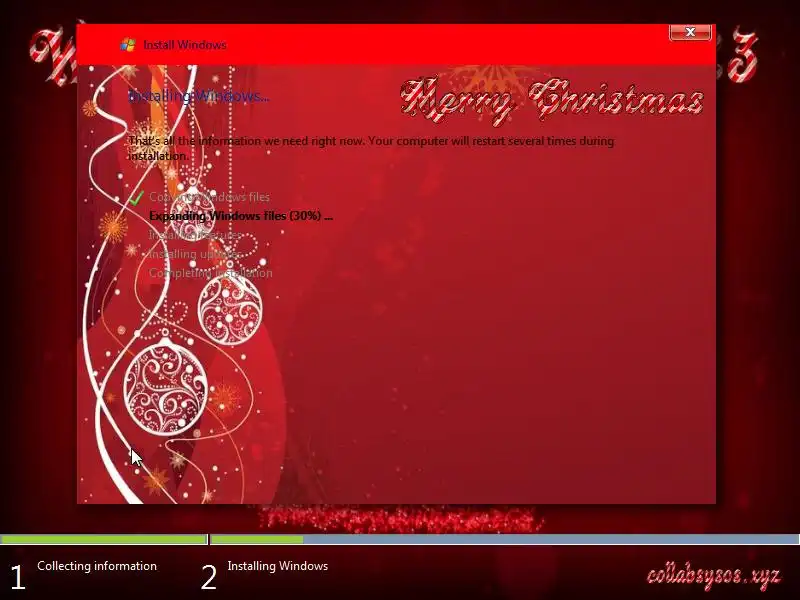Click the 'Installing Windows' stage label at bottom
This screenshot has width=800, height=600.
[x=278, y=566]
